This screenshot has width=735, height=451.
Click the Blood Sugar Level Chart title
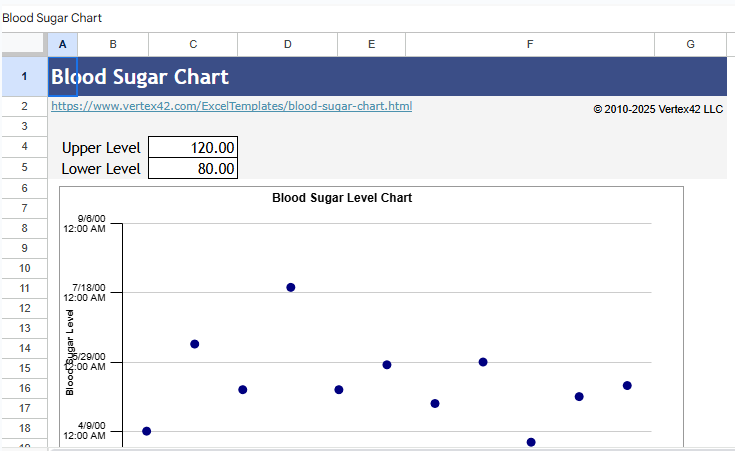342,198
